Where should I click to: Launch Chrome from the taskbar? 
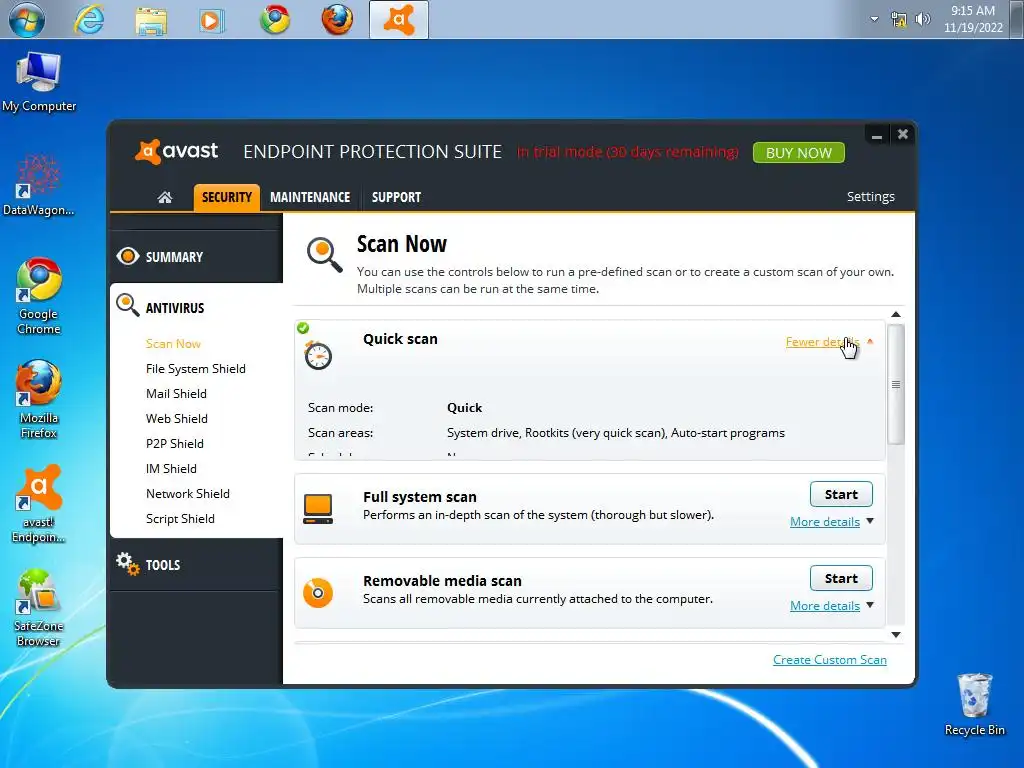point(275,20)
